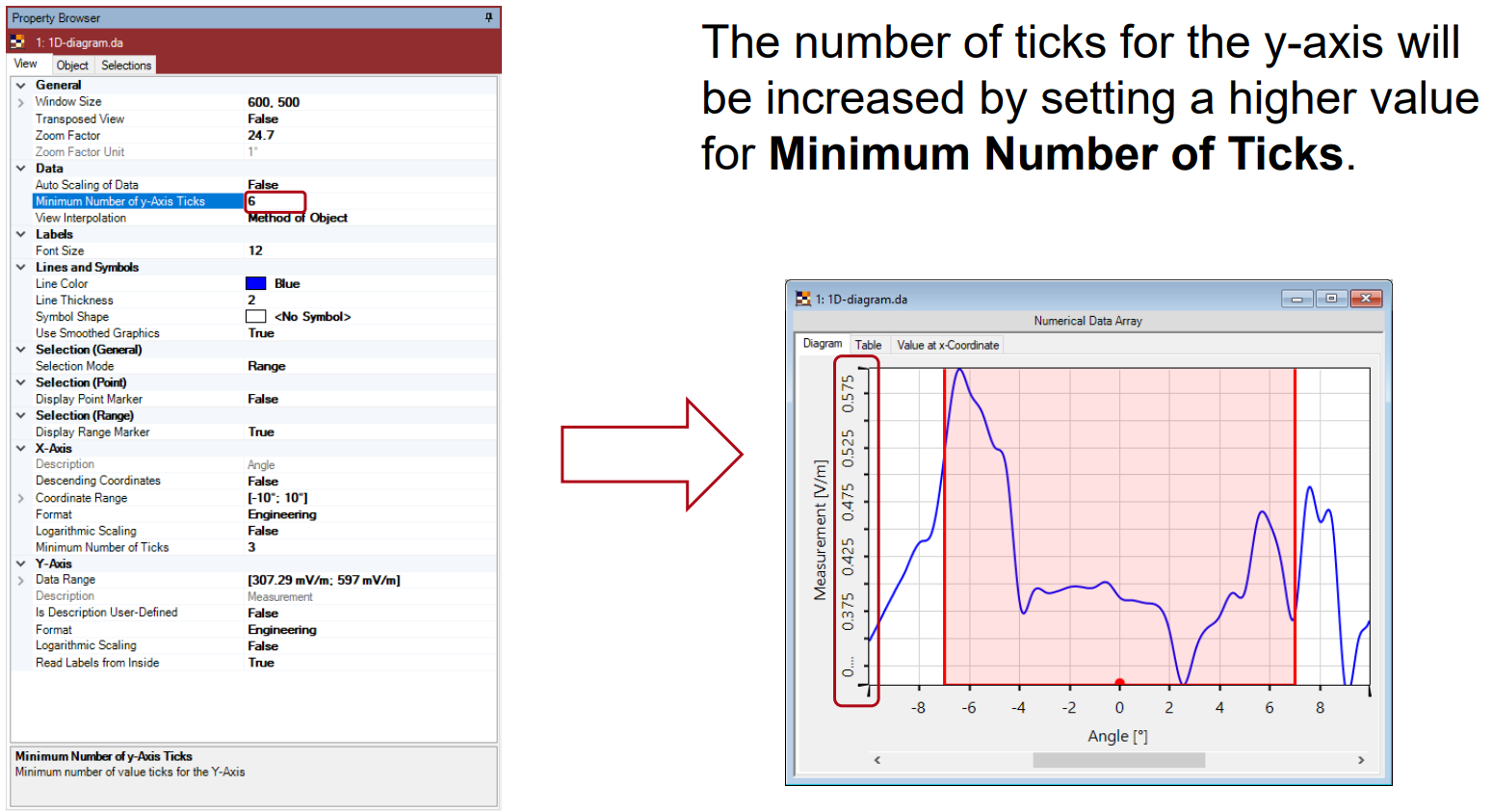This screenshot has width=1492, height=812.
Task: Open the Selections tab in Property Browser
Action: [126, 65]
